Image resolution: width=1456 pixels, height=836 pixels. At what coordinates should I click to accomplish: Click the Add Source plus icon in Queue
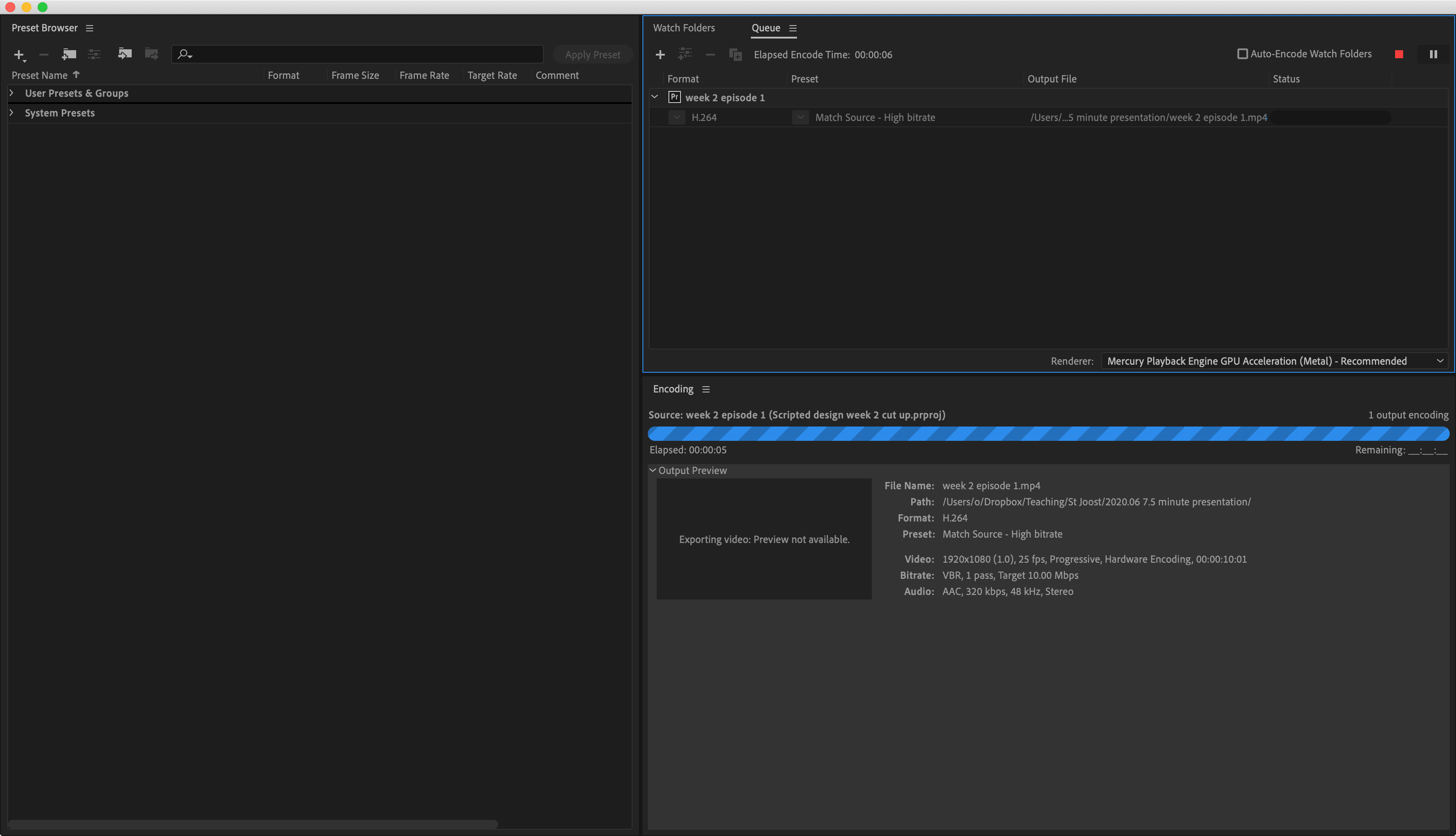point(660,55)
